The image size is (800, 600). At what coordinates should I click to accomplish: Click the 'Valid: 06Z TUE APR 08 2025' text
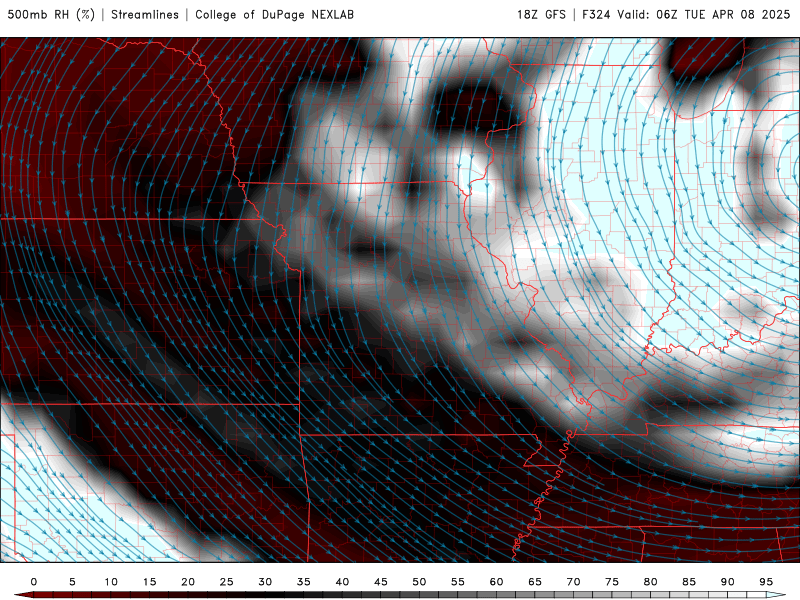pyautogui.click(x=704, y=14)
